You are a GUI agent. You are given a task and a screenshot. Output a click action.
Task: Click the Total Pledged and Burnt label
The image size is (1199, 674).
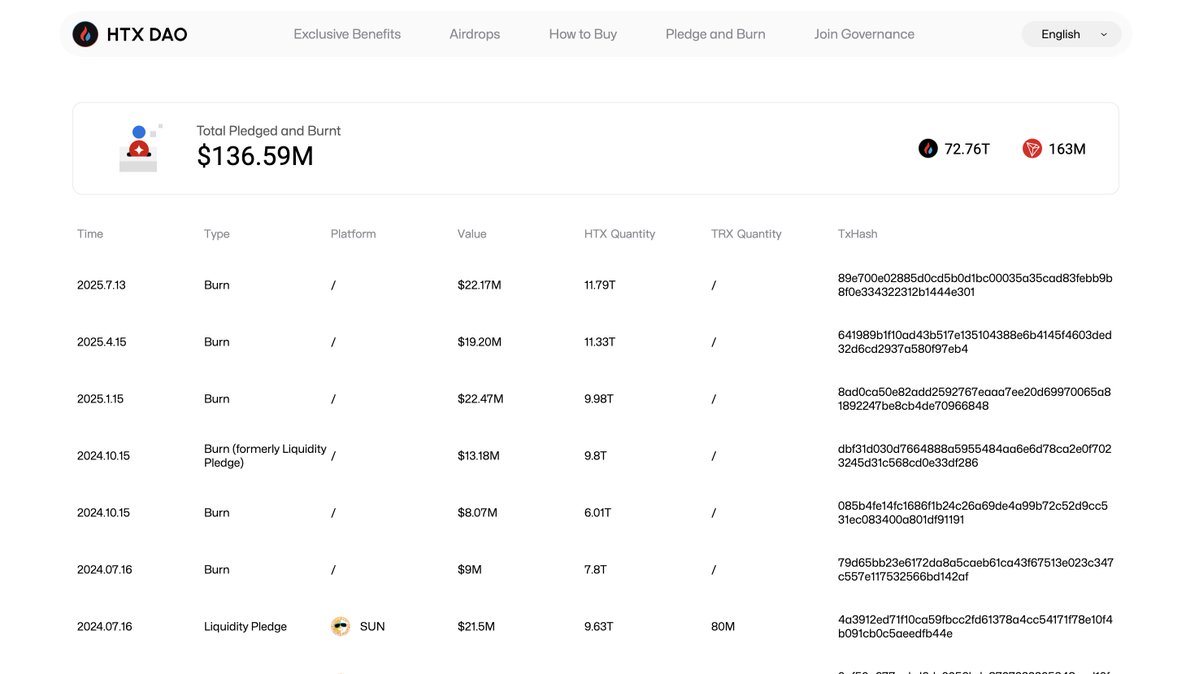tap(268, 131)
